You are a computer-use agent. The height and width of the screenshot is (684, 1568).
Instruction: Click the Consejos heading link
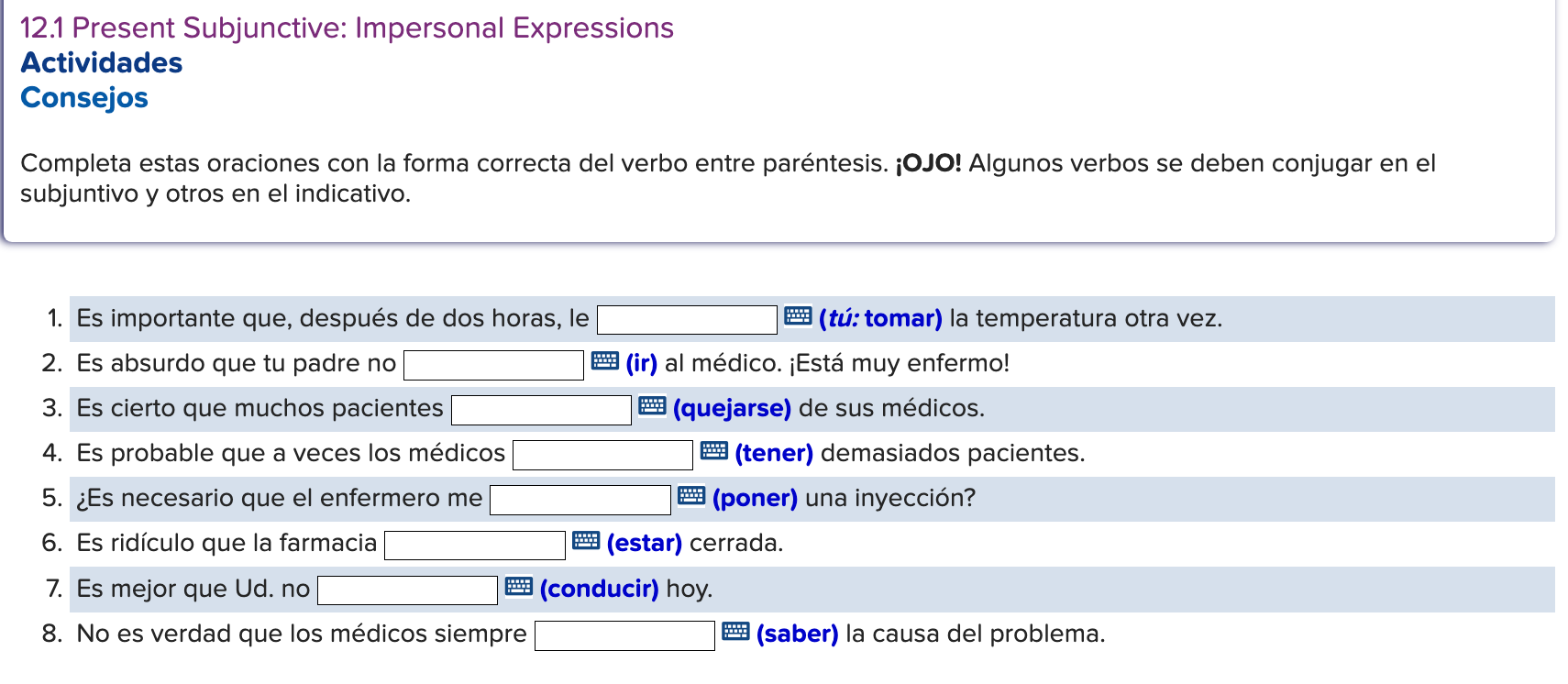(x=84, y=97)
